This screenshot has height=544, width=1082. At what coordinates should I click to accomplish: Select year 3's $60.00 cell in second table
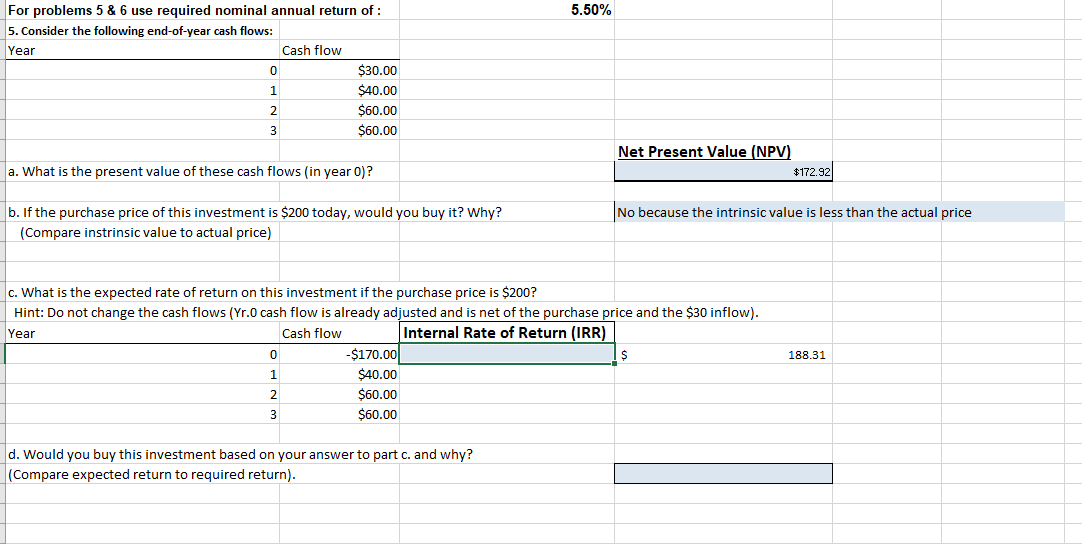pos(339,415)
